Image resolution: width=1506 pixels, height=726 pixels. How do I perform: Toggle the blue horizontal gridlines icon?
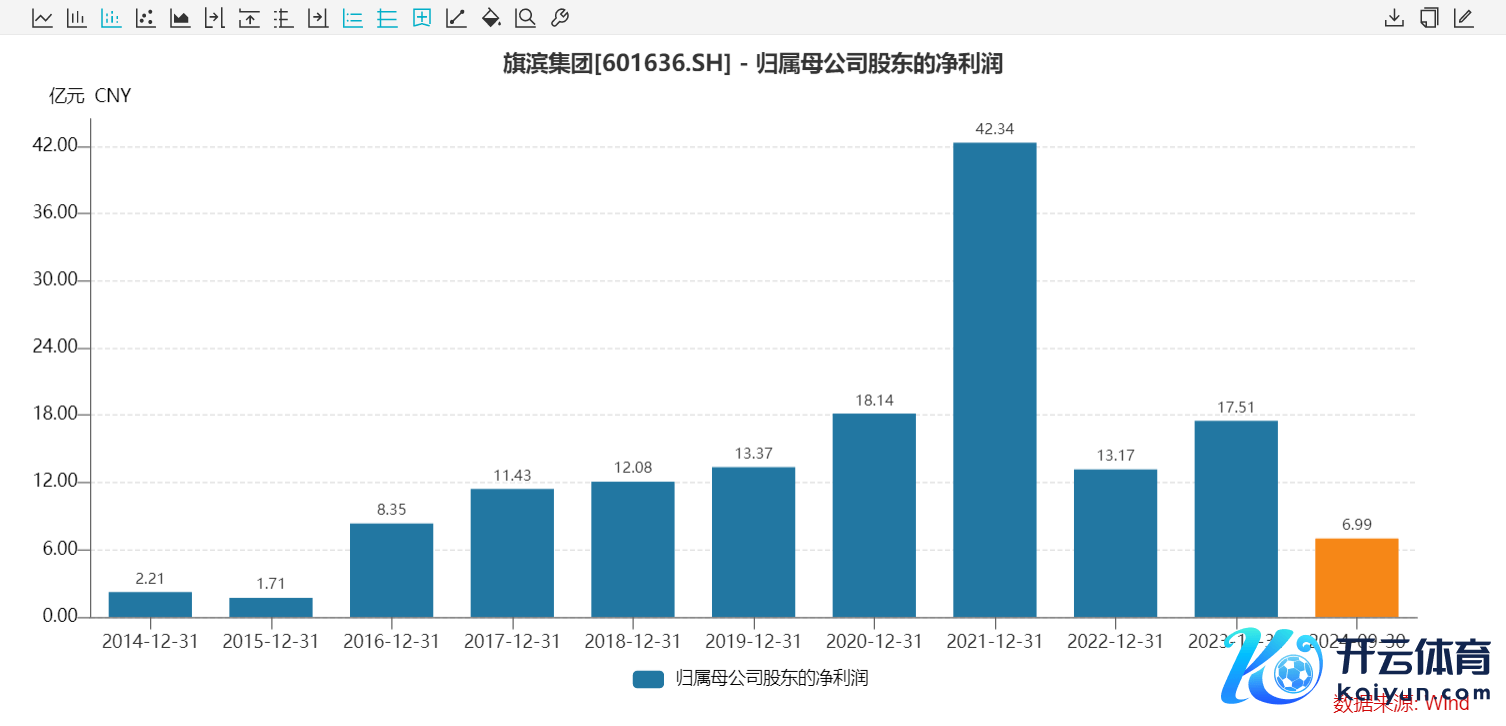coord(387,18)
